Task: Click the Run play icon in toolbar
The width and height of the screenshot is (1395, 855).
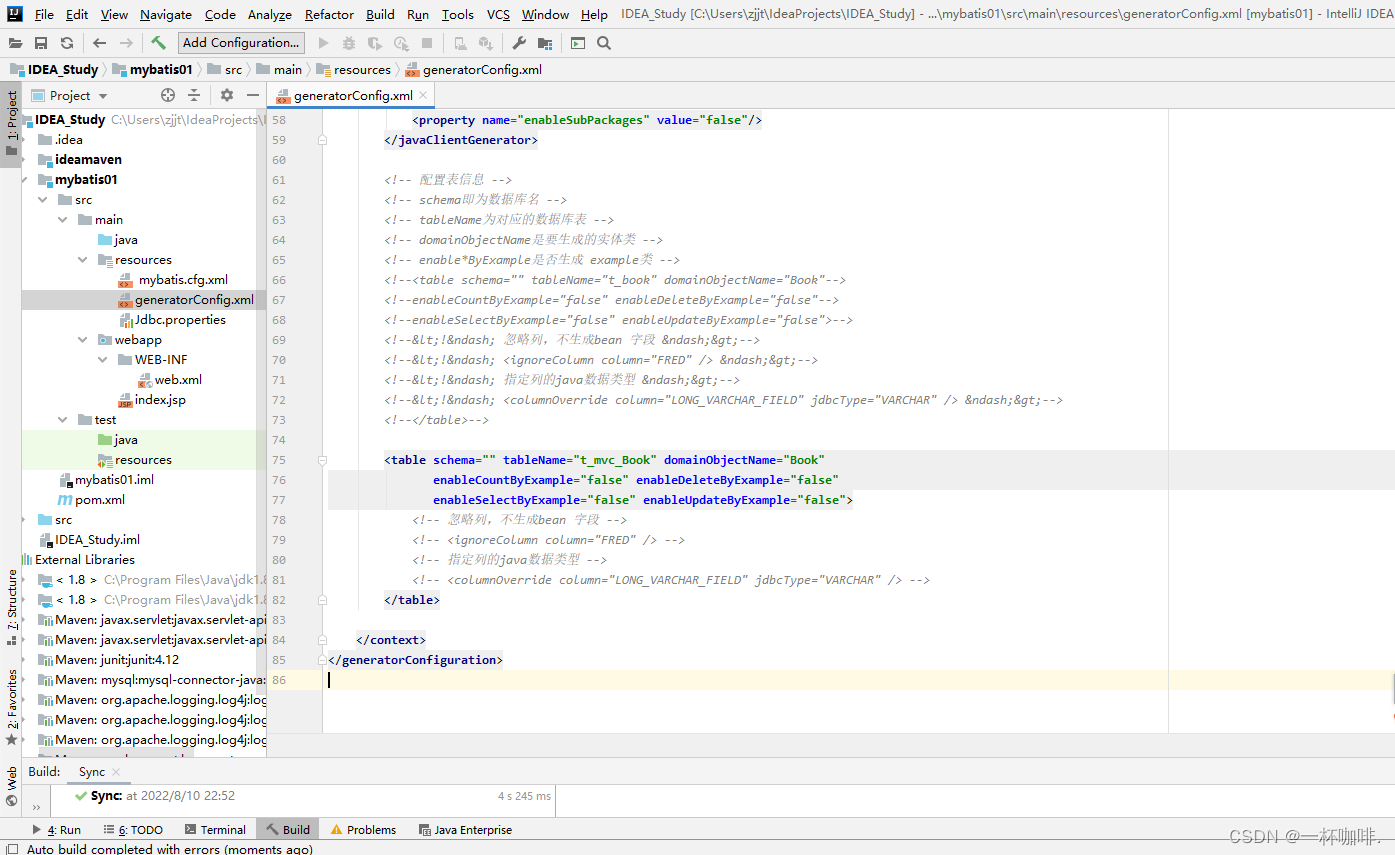Action: click(323, 43)
